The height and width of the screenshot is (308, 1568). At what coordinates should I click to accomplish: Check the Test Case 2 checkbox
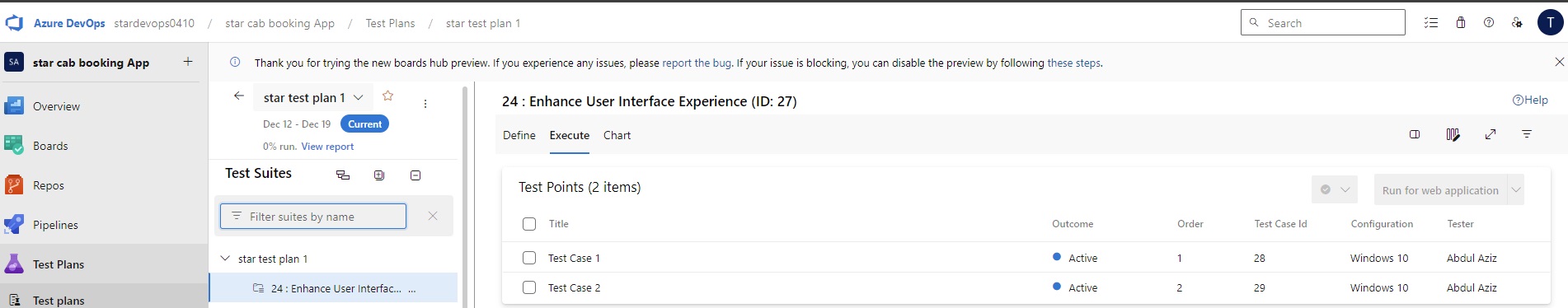(529, 287)
